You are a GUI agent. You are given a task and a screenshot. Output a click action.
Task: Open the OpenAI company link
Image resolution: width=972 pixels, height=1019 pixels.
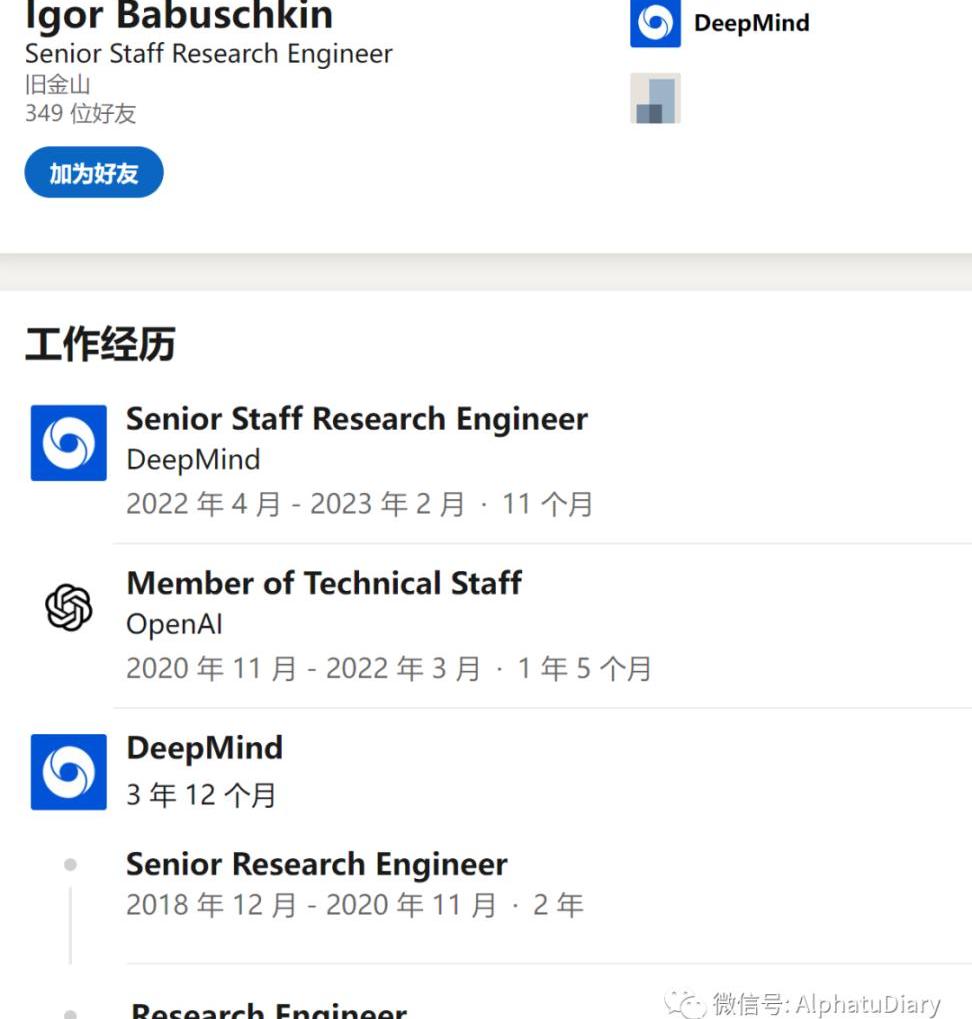[x=174, y=624]
